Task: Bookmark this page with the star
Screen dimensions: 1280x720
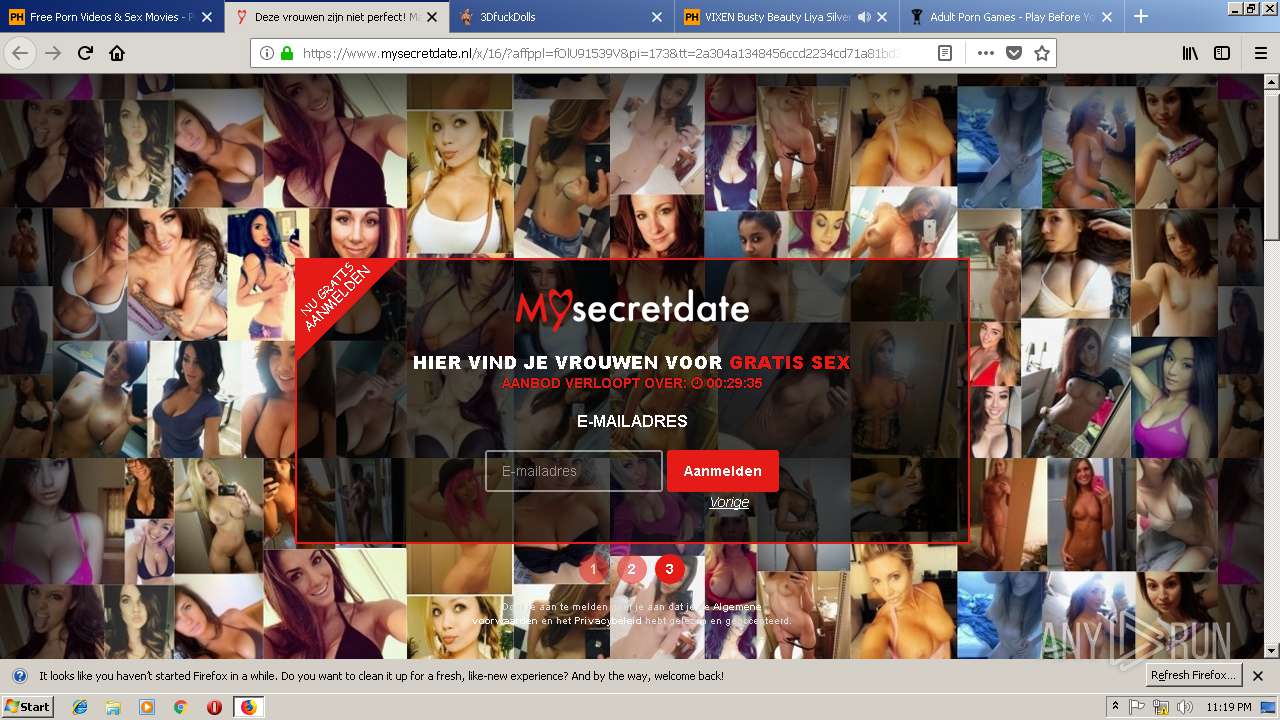Action: coord(1041,53)
